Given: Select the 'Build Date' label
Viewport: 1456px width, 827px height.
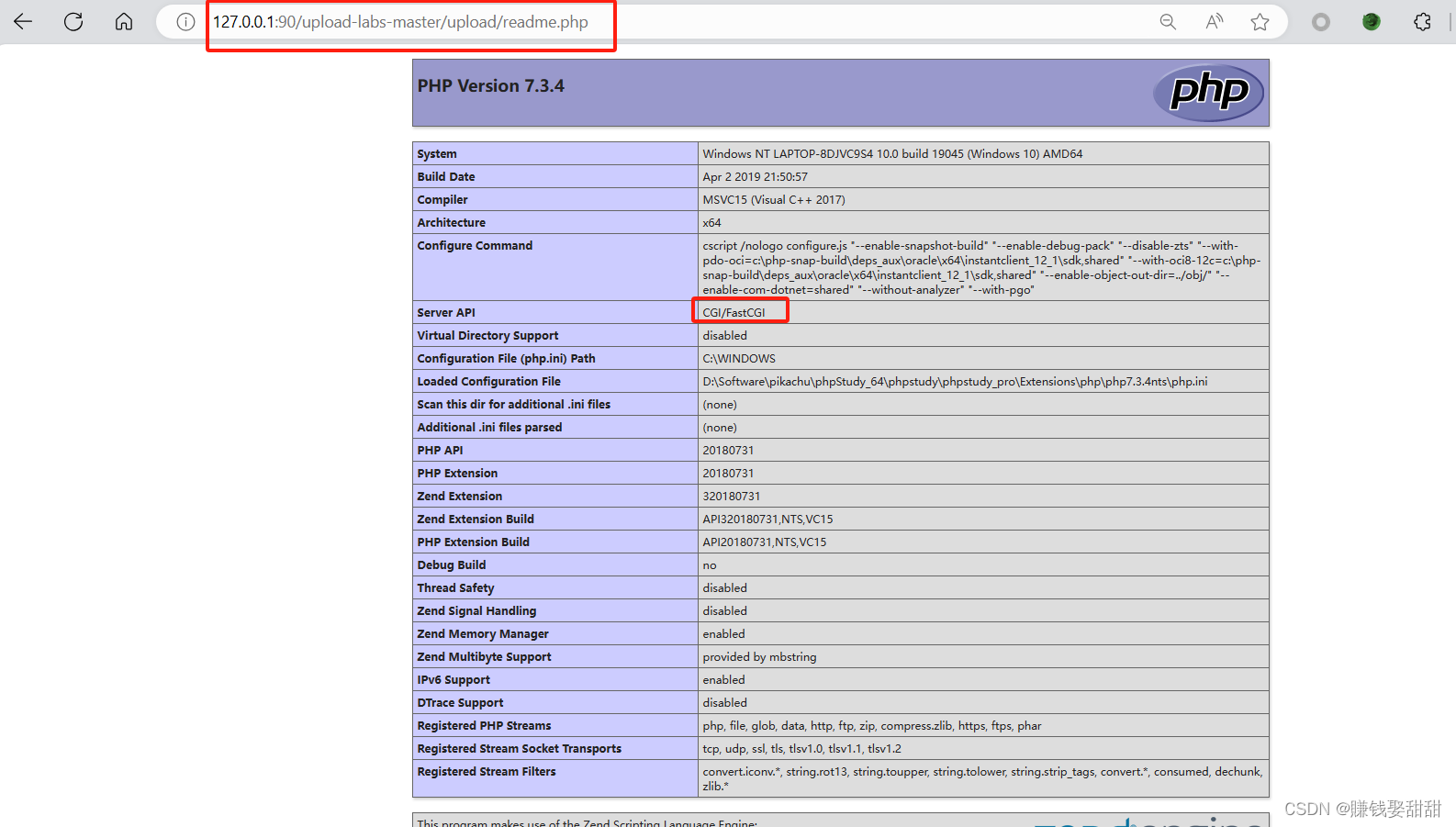Looking at the screenshot, I should pos(446,177).
